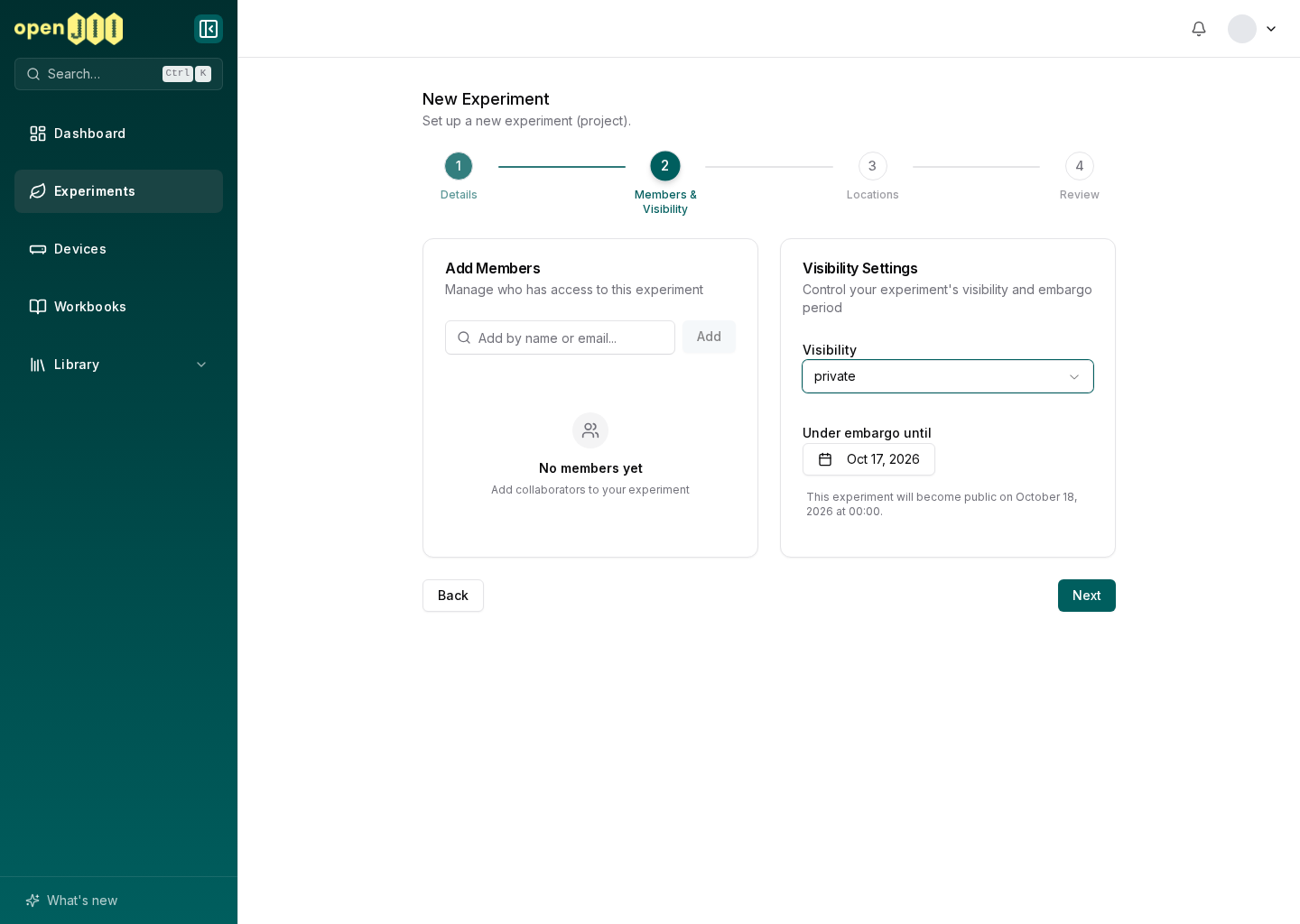The width and height of the screenshot is (1300, 924).
Task: Open the Visibility dropdown set to private
Action: pos(948,376)
